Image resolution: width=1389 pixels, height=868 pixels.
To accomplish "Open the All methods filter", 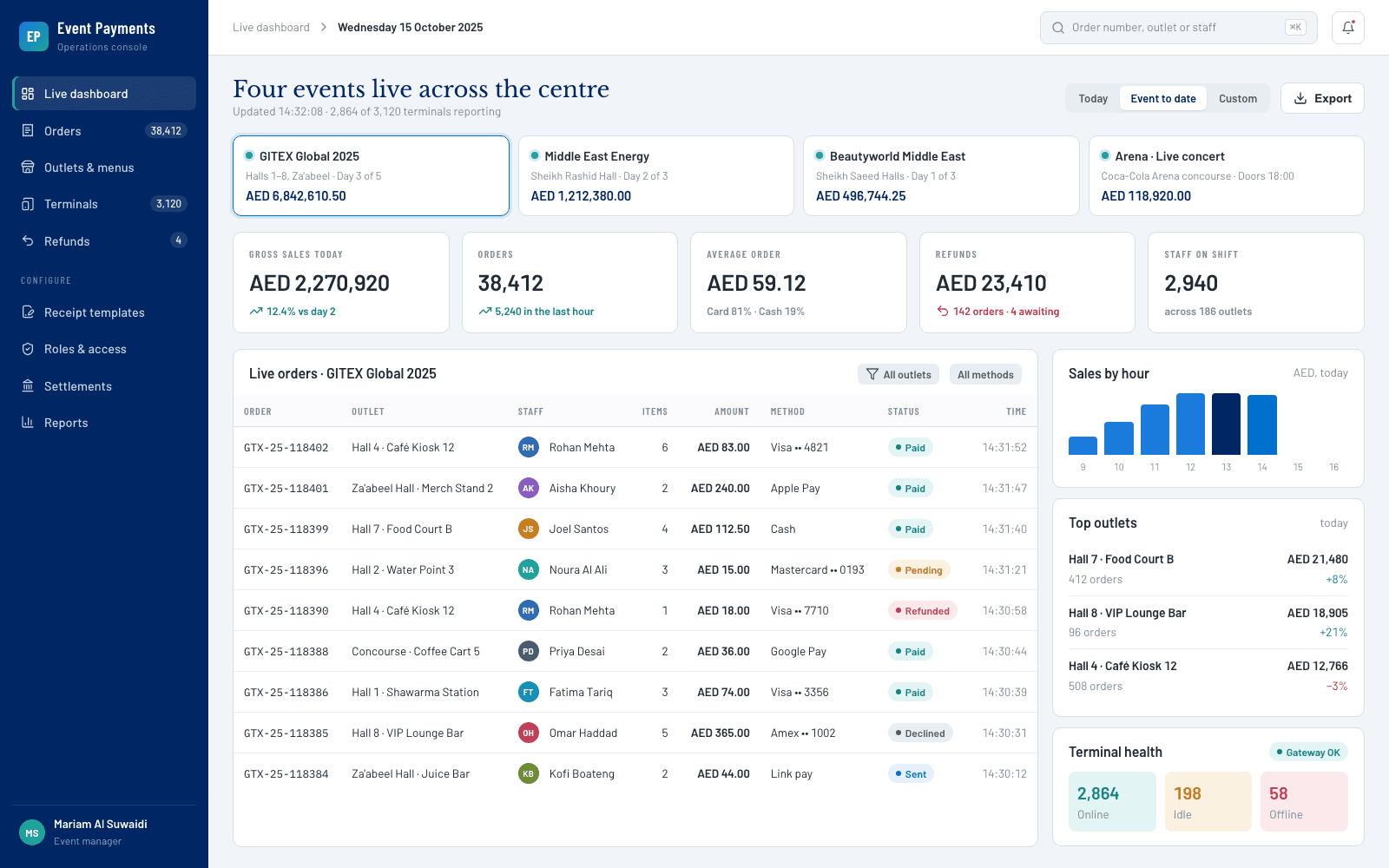I will pos(985,374).
